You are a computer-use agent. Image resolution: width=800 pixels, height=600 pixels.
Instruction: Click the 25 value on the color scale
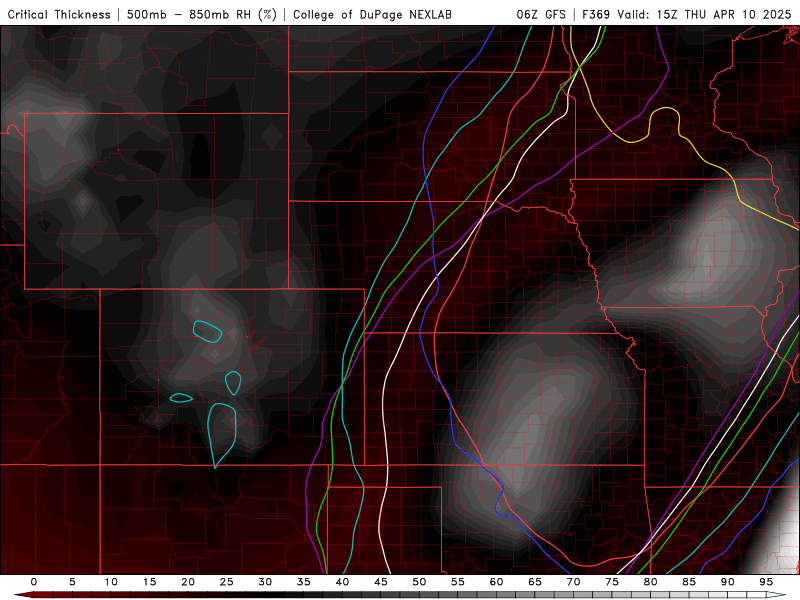pos(227,582)
